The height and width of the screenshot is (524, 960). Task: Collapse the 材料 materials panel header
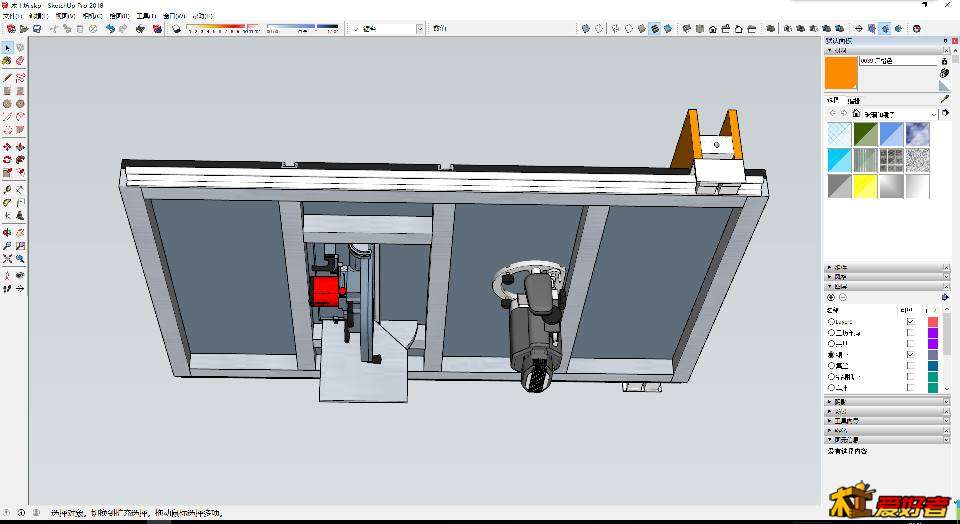(885, 50)
